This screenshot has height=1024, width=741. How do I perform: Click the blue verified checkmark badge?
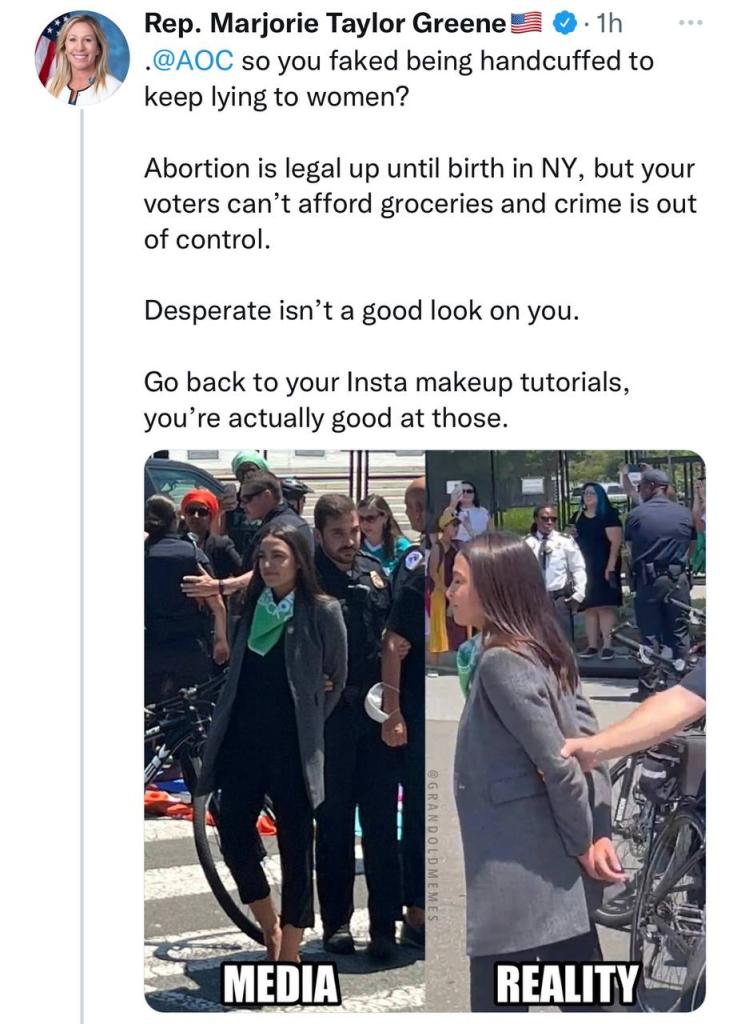[566, 22]
